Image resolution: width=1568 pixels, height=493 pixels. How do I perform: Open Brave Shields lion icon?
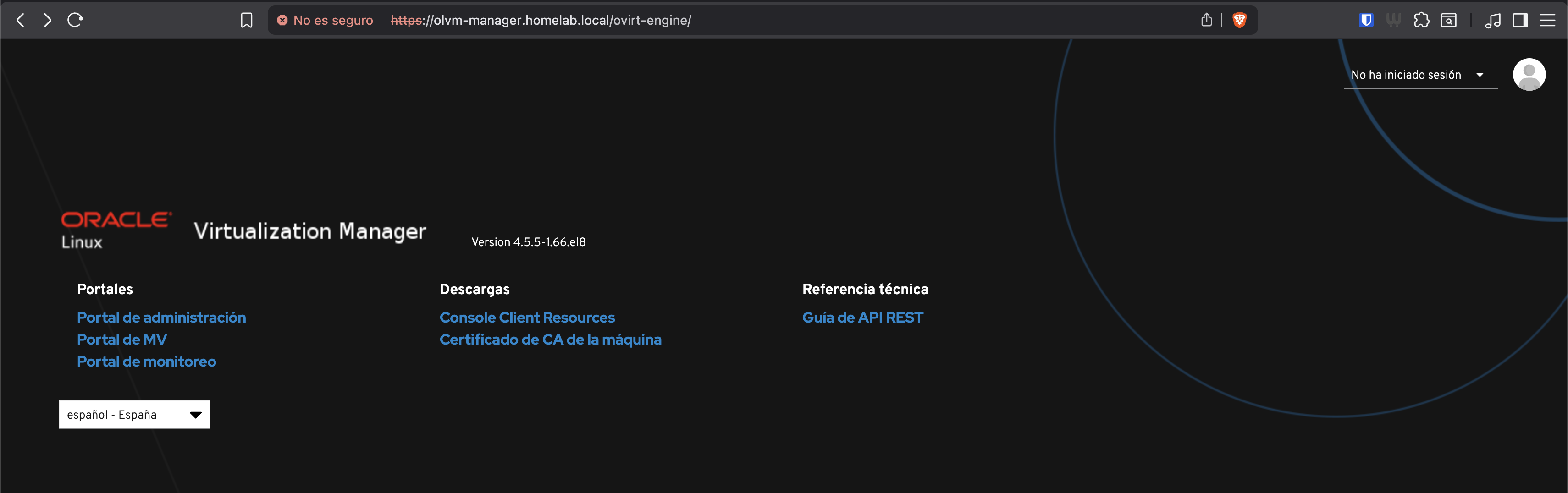1239,20
